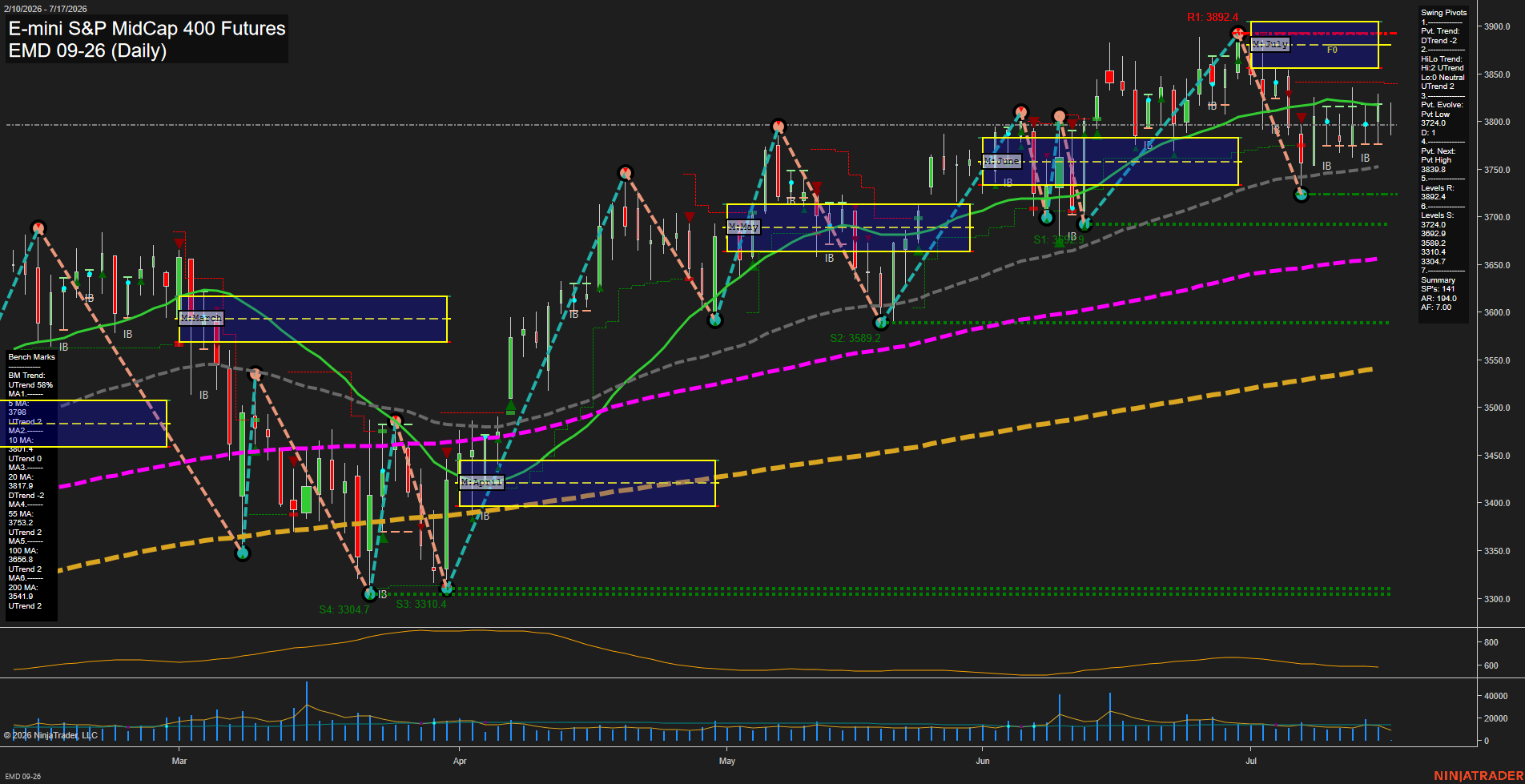Select the Levels R: row
The height and width of the screenshot is (784, 1525).
coord(1437,188)
